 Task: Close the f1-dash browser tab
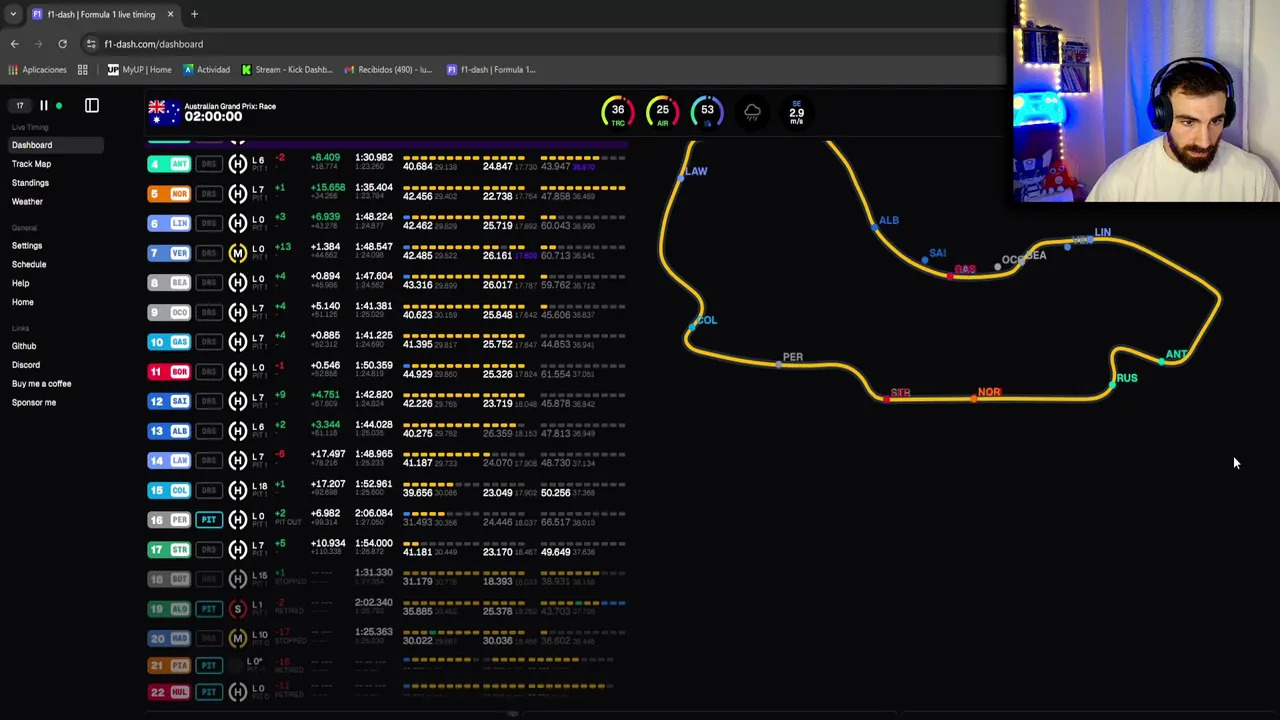click(x=170, y=14)
